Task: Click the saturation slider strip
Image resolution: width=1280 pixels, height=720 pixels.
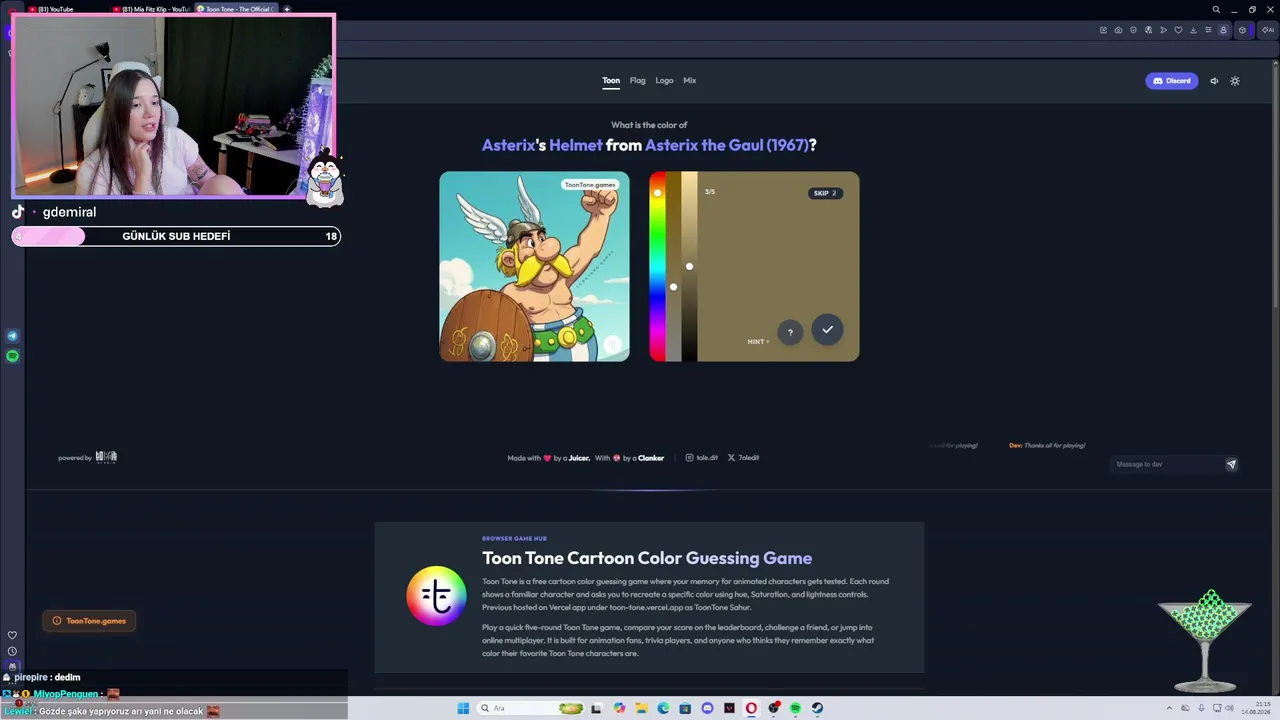Action: 673,266
